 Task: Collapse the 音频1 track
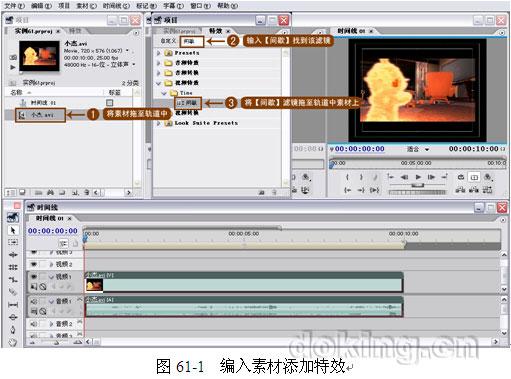point(51,301)
